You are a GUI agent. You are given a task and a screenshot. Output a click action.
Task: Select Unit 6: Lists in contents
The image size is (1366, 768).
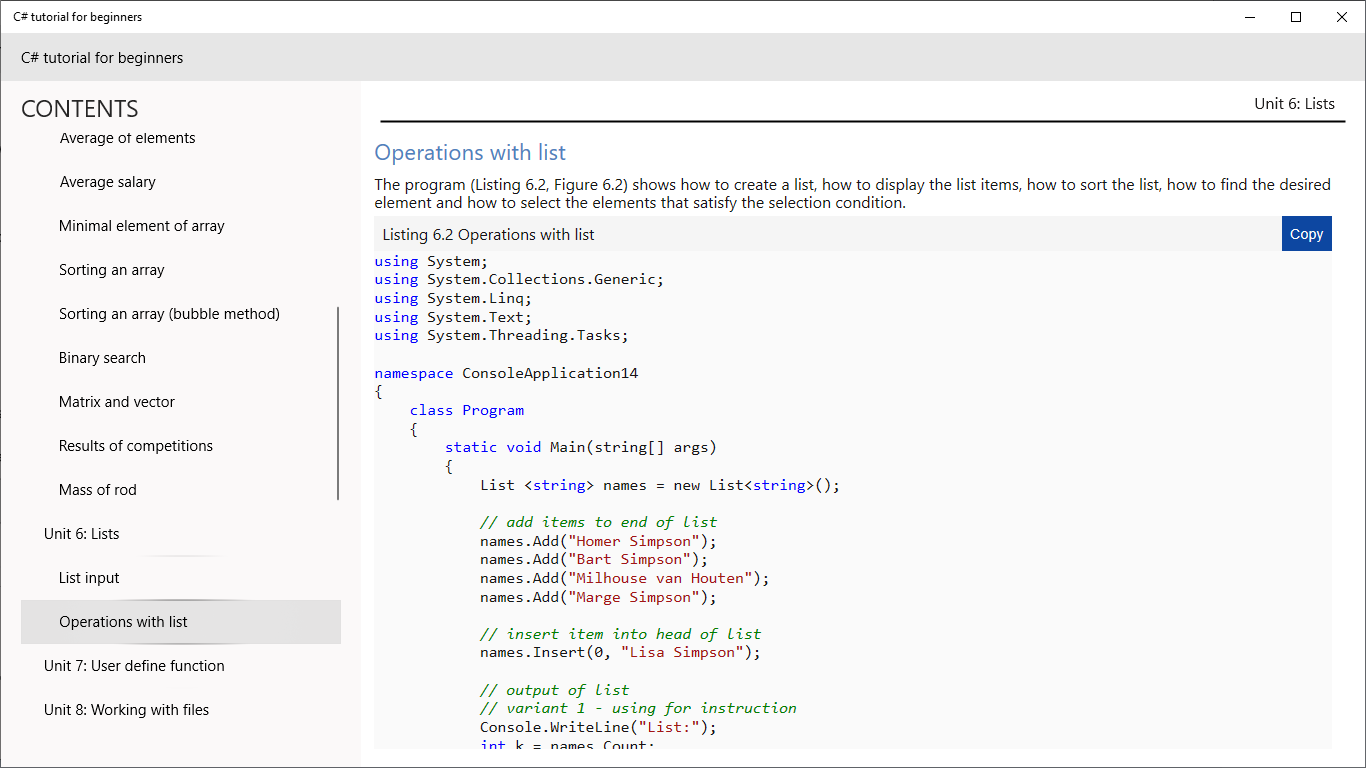(81, 534)
